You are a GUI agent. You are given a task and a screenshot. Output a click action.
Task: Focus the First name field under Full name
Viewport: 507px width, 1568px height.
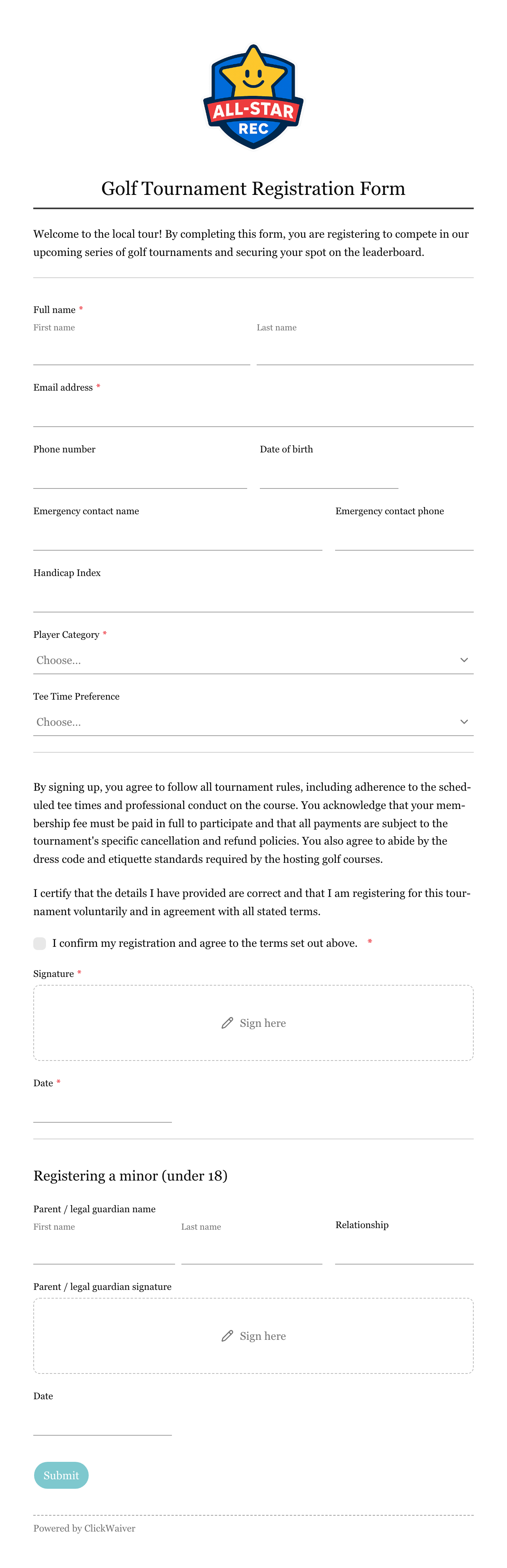(142, 351)
